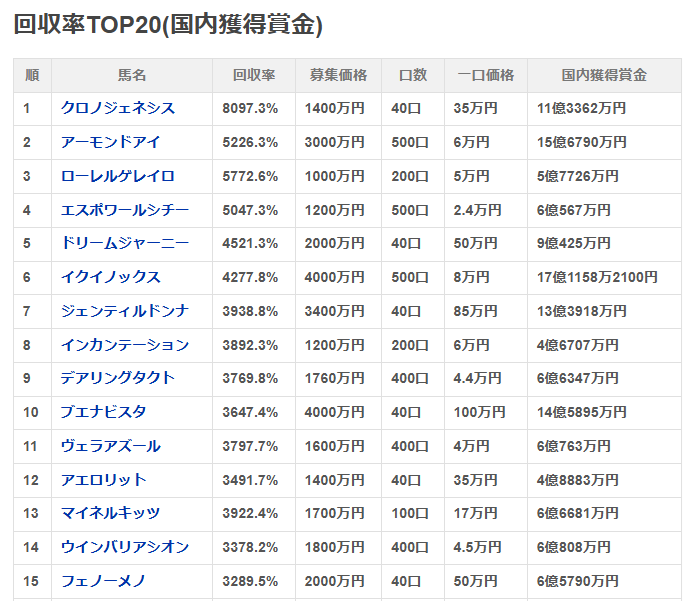Open the イクイノックス horse link
Image resolution: width=685 pixels, height=601 pixels.
(x=110, y=277)
